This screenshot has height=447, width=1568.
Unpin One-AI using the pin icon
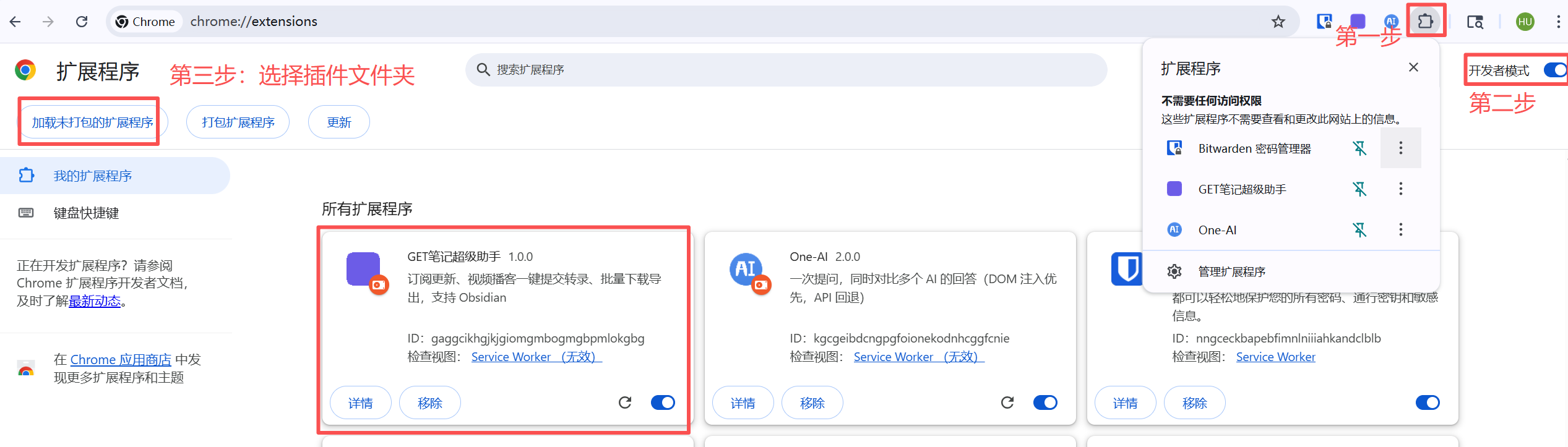coord(1359,230)
